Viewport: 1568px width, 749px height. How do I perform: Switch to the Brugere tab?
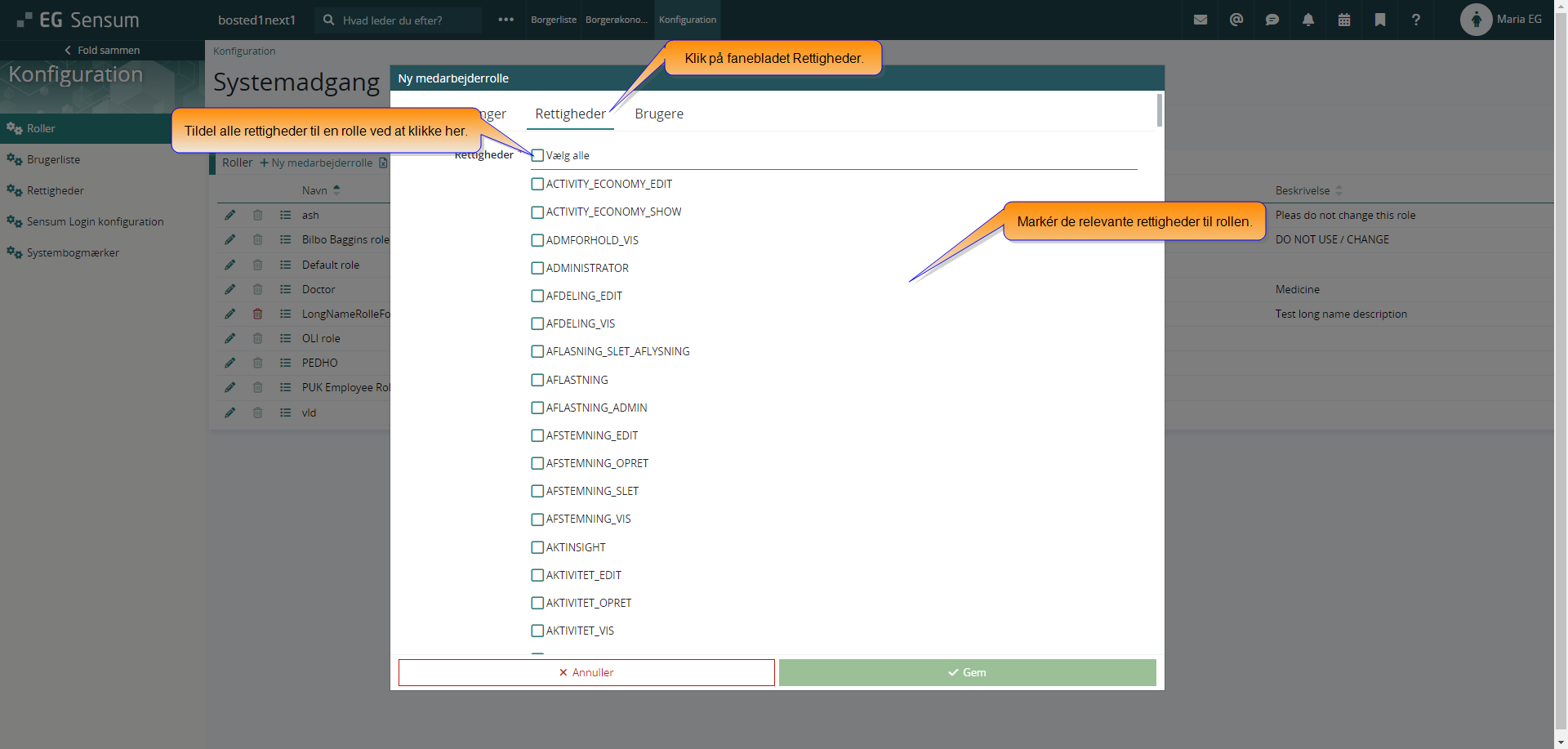click(658, 114)
